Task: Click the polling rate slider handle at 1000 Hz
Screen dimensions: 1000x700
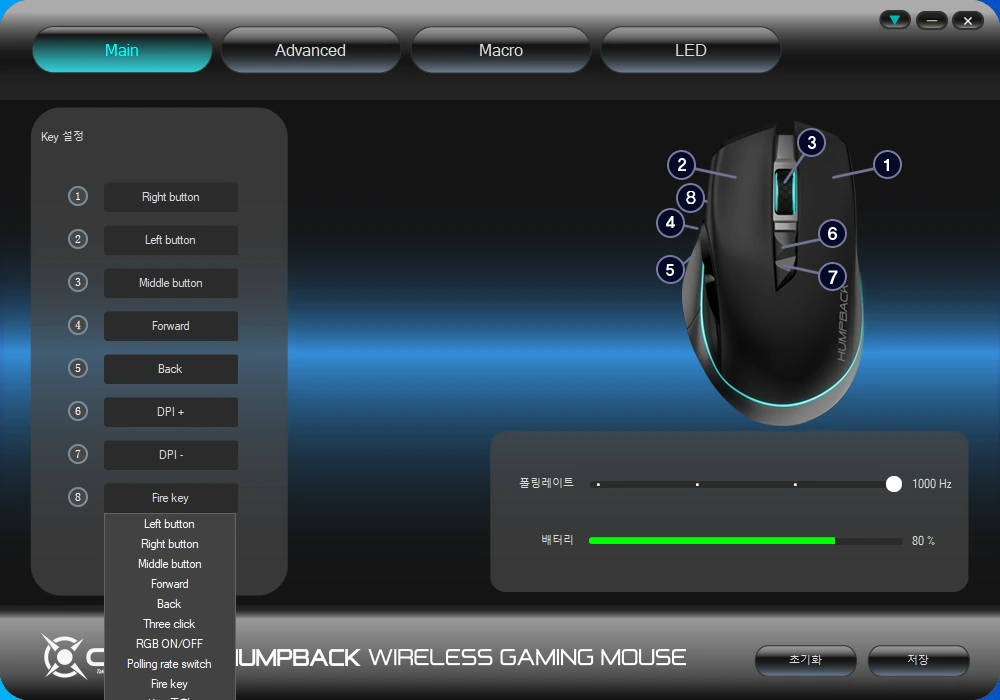Action: pos(893,484)
